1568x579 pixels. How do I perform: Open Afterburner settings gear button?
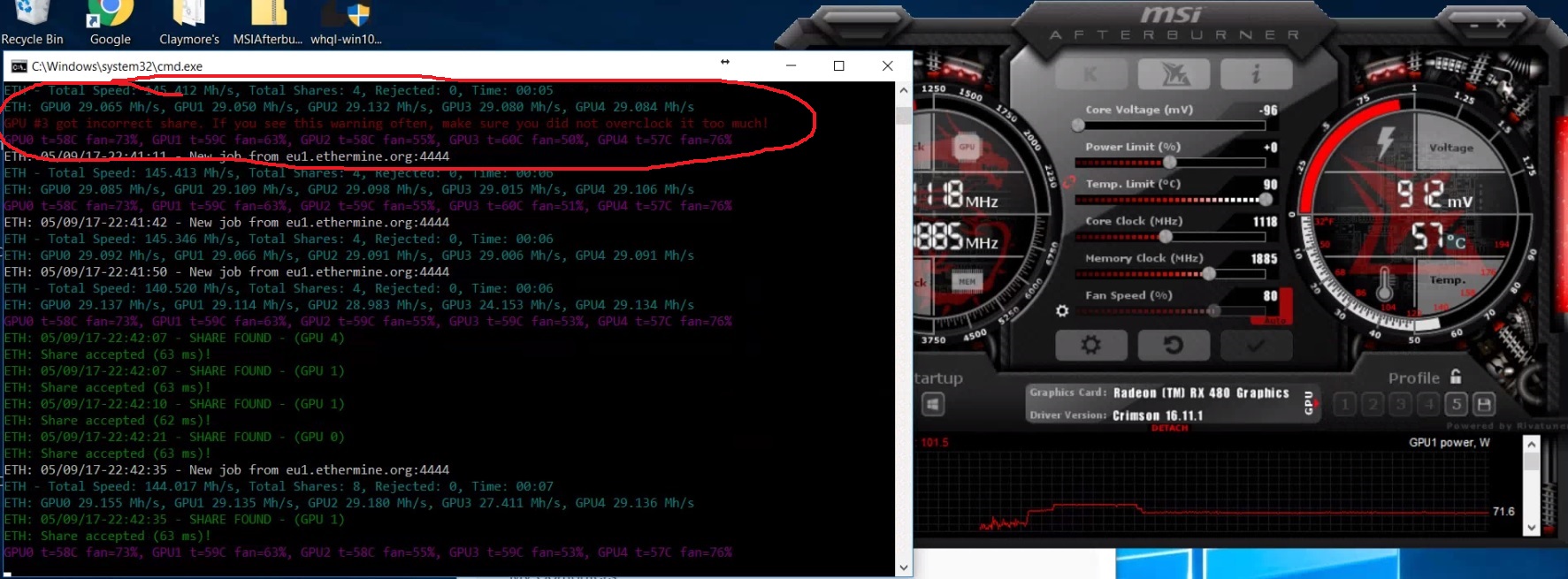pyautogui.click(x=1091, y=345)
